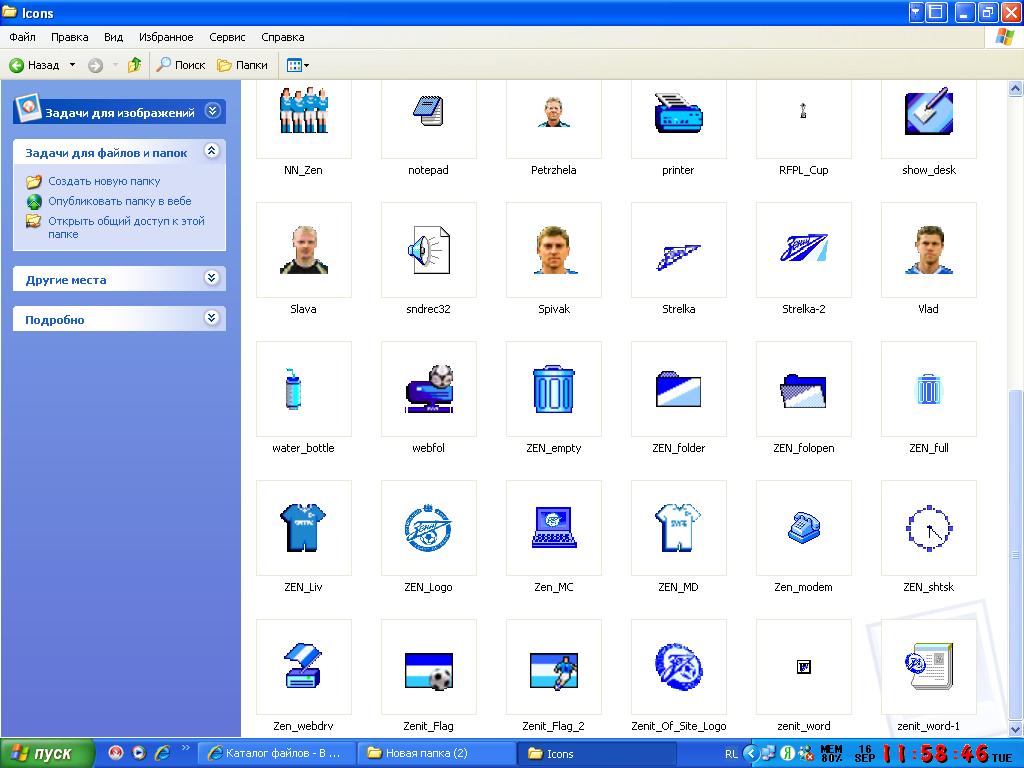Open the Файл menu
This screenshot has width=1024, height=768.
(x=22, y=37)
